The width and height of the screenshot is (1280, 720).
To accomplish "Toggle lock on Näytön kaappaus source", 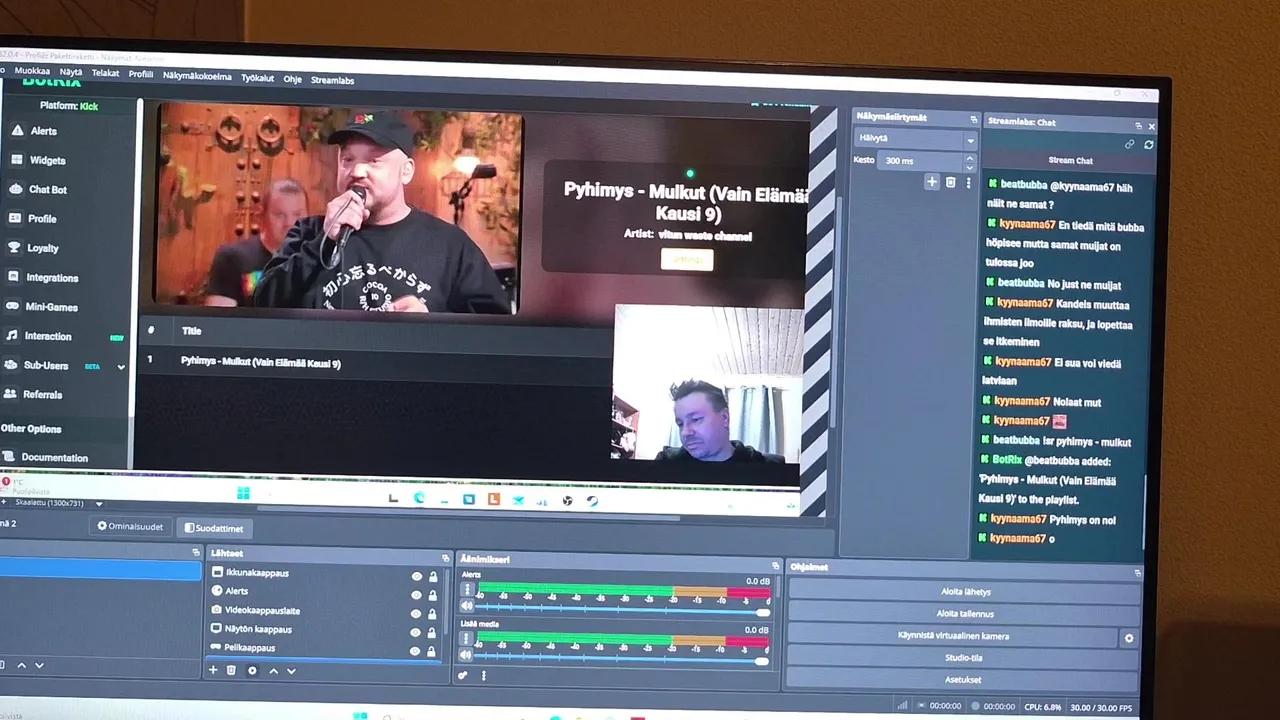I will [433, 632].
